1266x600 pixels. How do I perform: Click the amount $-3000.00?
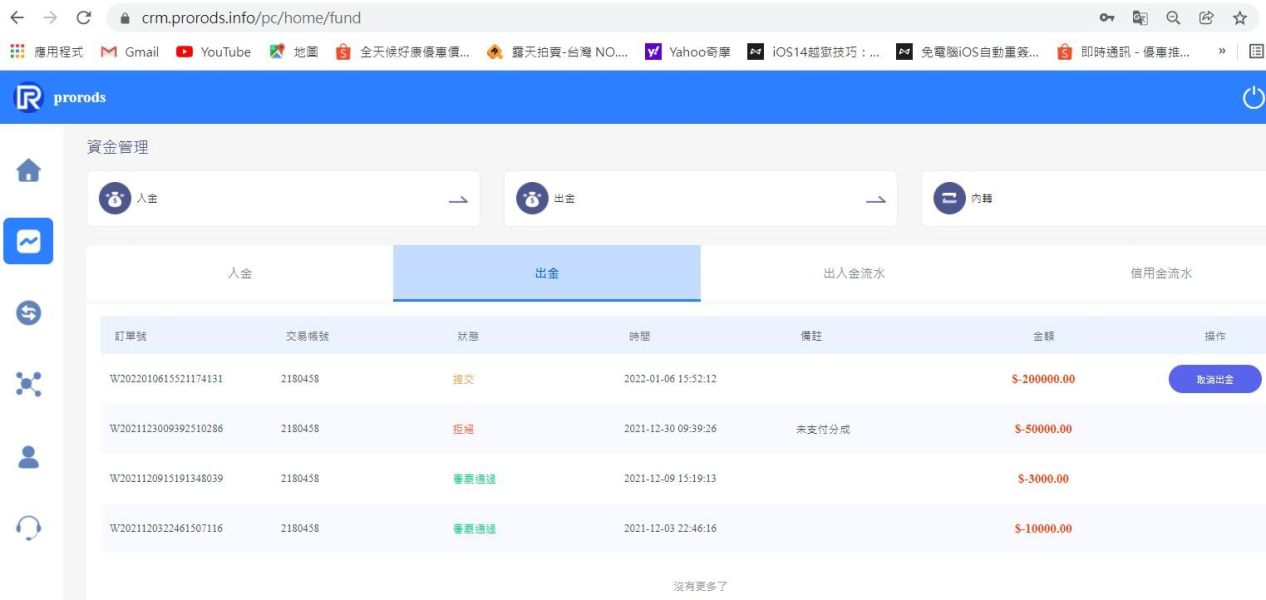[1043, 479]
